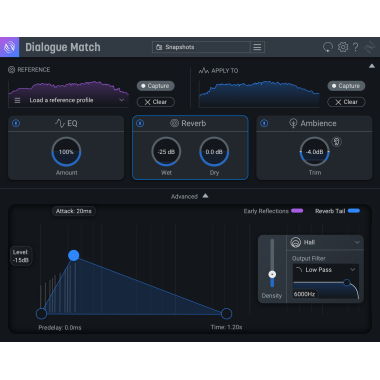
Task: Click the Predelay: 0.0ms value
Action: point(60,328)
